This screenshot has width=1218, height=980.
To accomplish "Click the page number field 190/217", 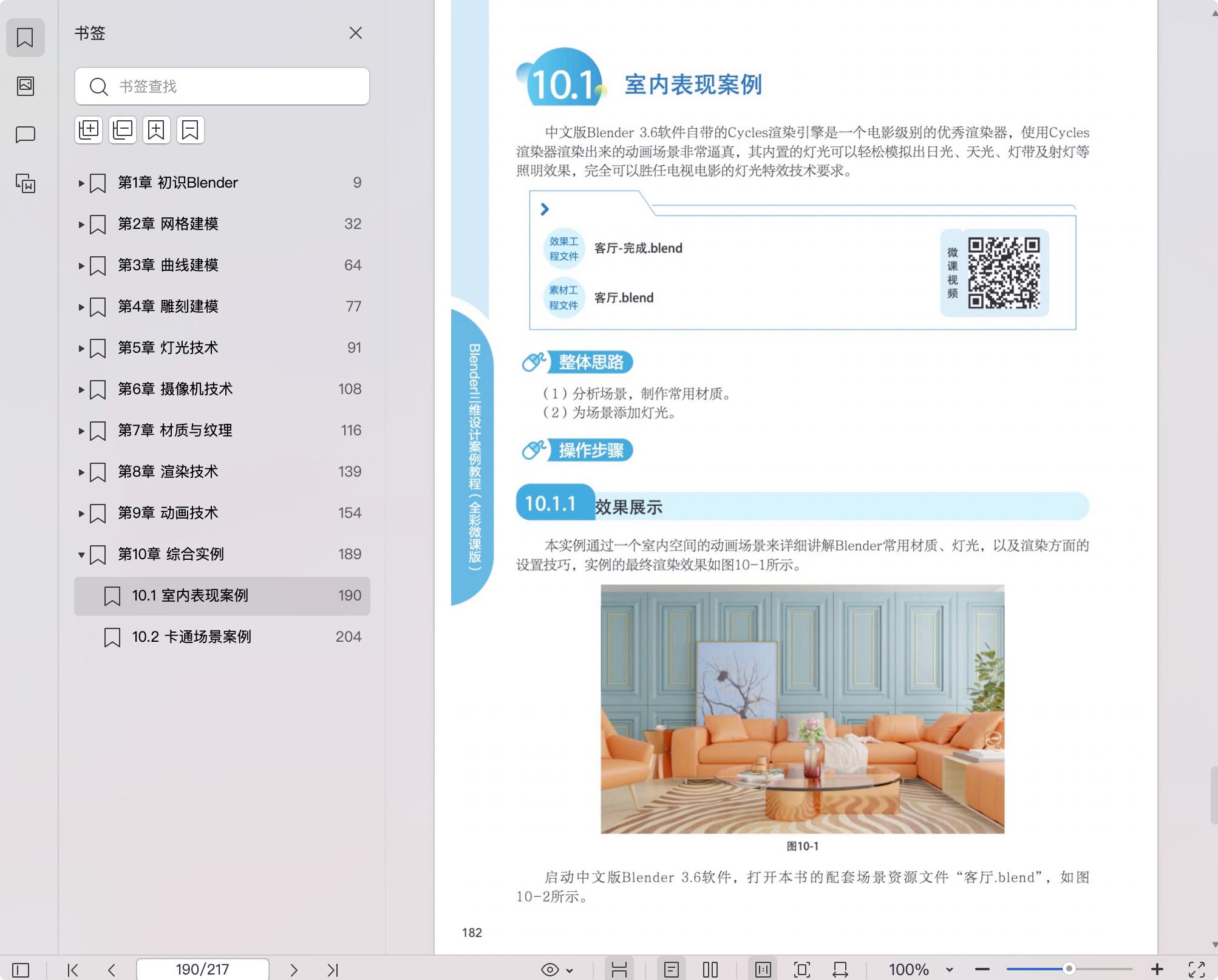I will [x=203, y=970].
